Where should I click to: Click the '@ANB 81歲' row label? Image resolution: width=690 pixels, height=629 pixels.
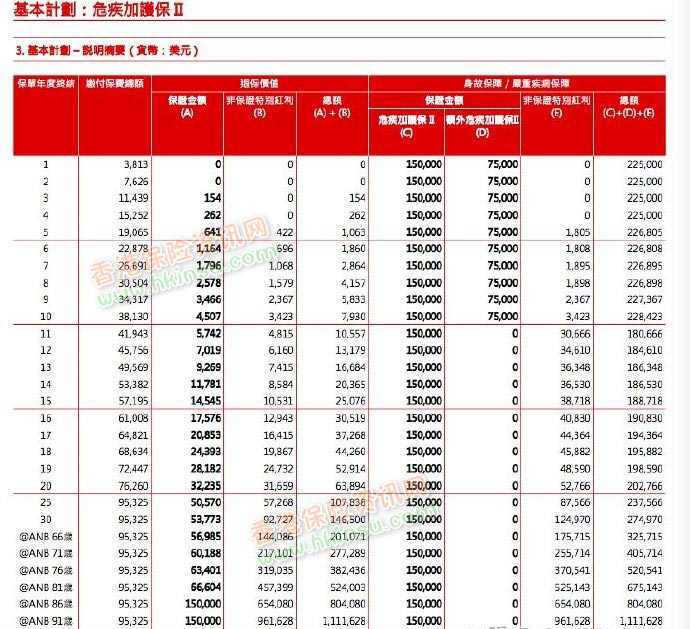[46, 587]
